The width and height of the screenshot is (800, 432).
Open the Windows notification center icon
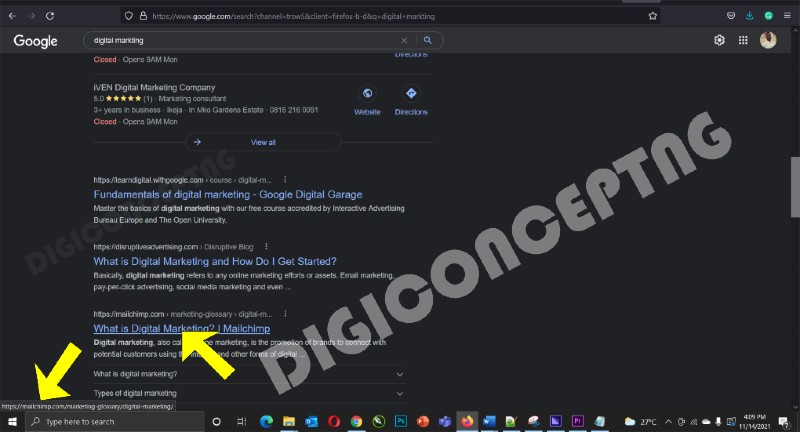coord(784,421)
